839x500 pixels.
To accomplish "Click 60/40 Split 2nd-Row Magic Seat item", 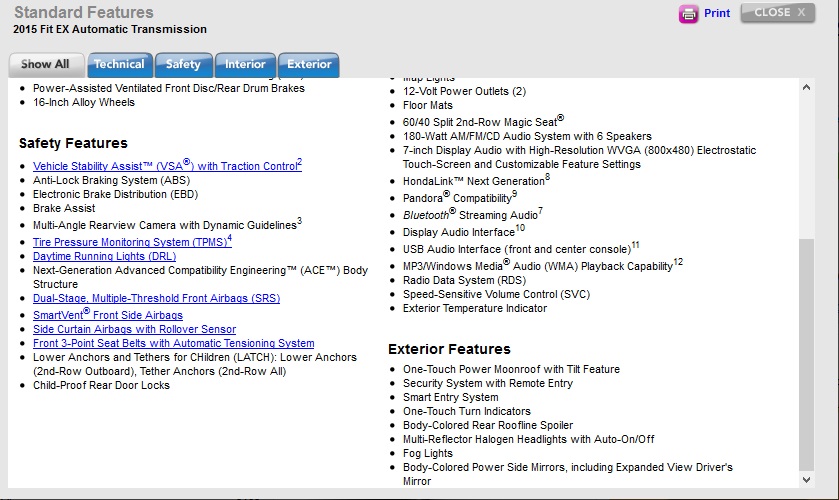I will click(483, 122).
